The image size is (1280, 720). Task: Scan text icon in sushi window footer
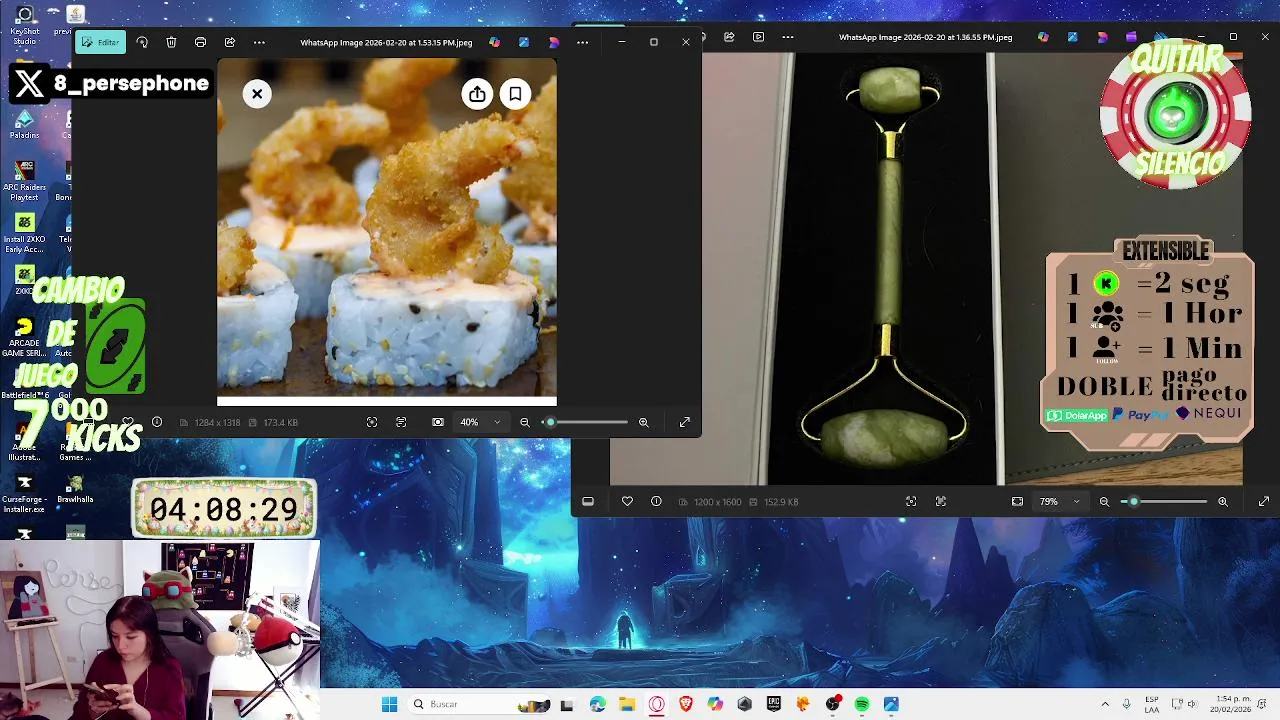click(x=401, y=422)
